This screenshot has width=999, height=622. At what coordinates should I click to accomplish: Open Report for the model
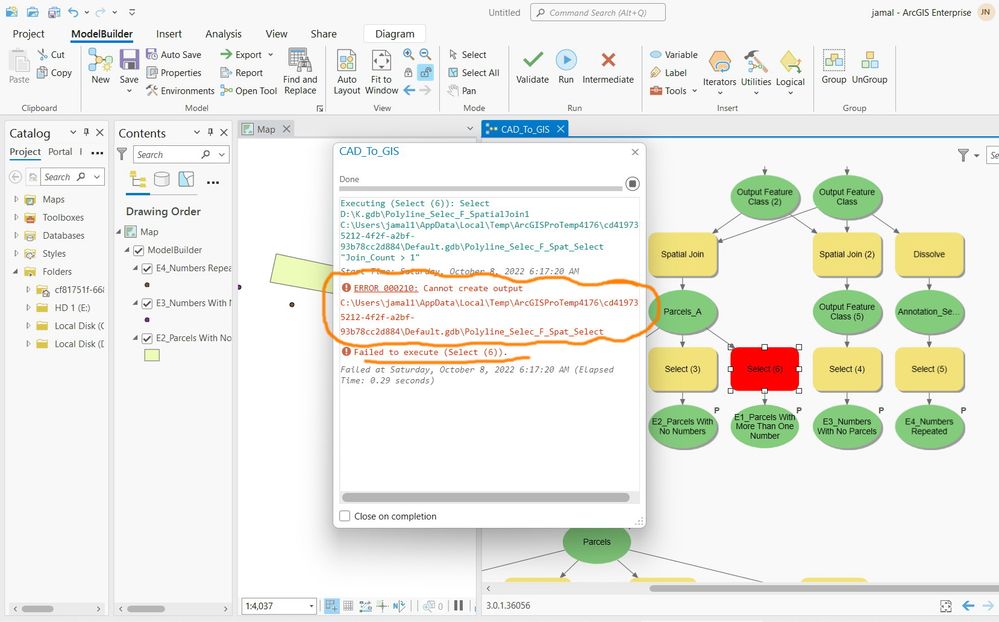tap(241, 73)
